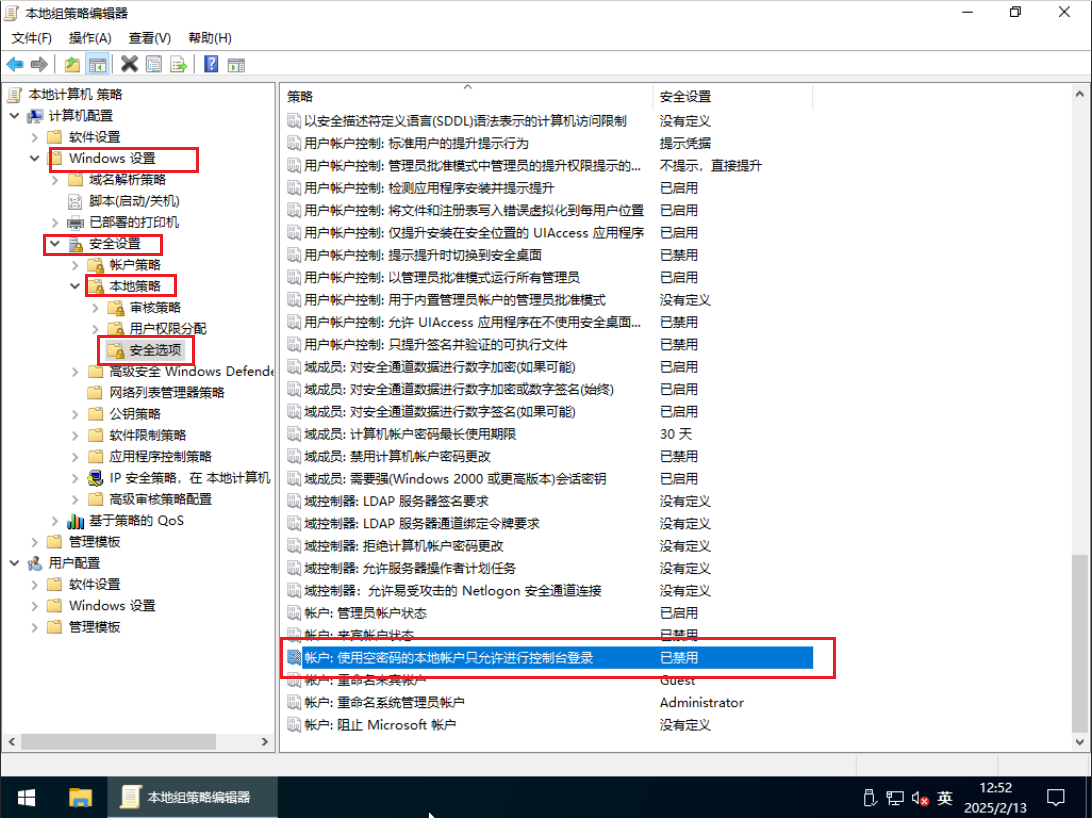Open the 操作(A) menu

[x=89, y=38]
